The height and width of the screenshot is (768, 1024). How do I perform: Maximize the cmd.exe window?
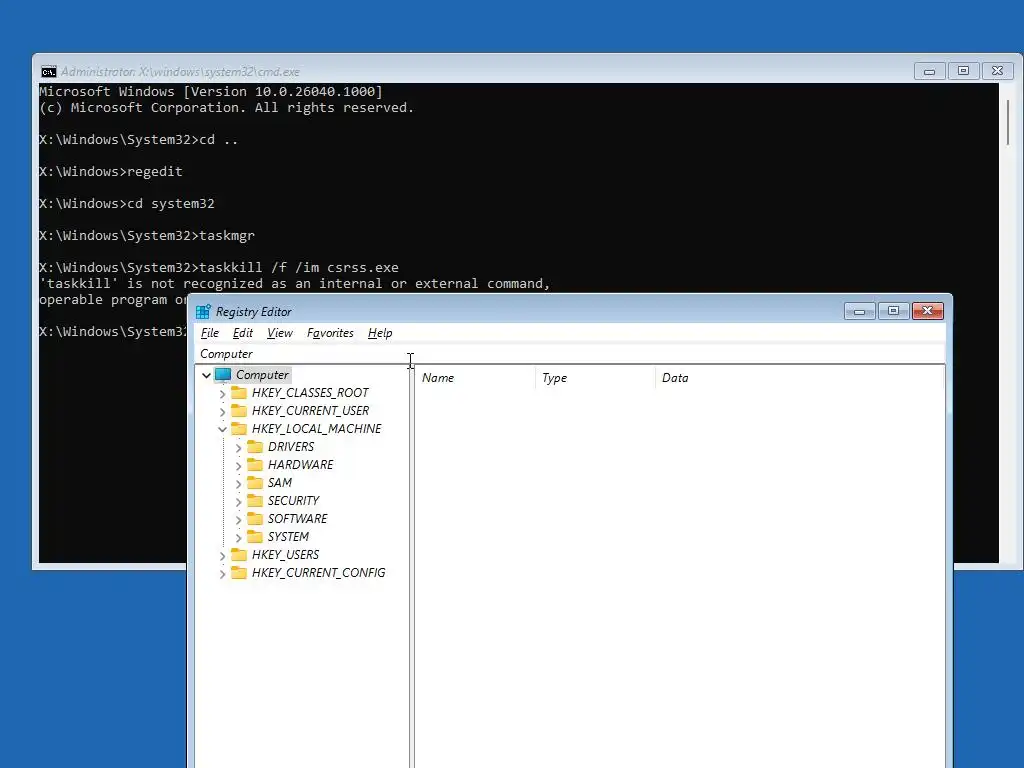(x=963, y=71)
